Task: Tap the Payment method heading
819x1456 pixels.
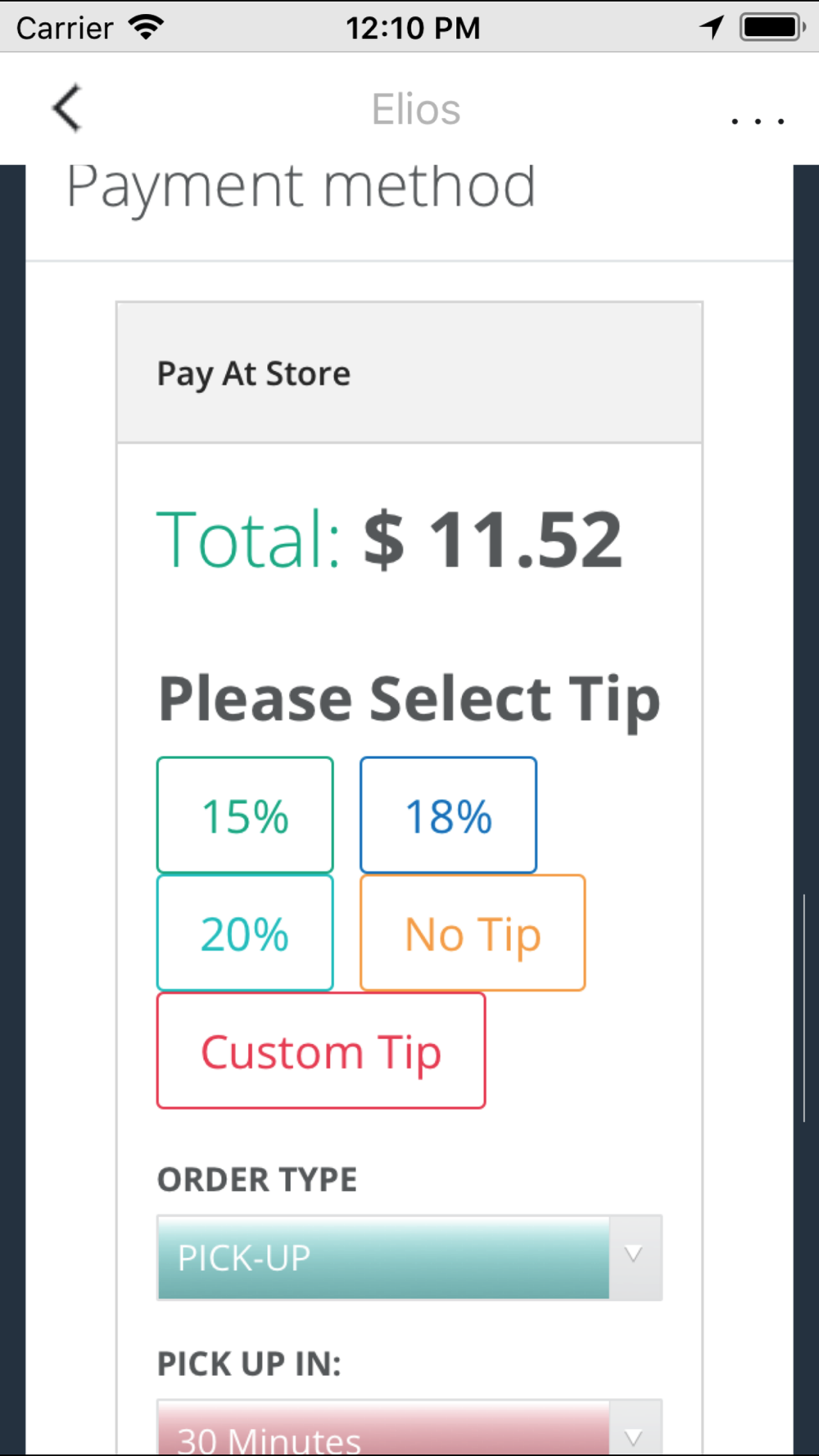Action: 301,188
